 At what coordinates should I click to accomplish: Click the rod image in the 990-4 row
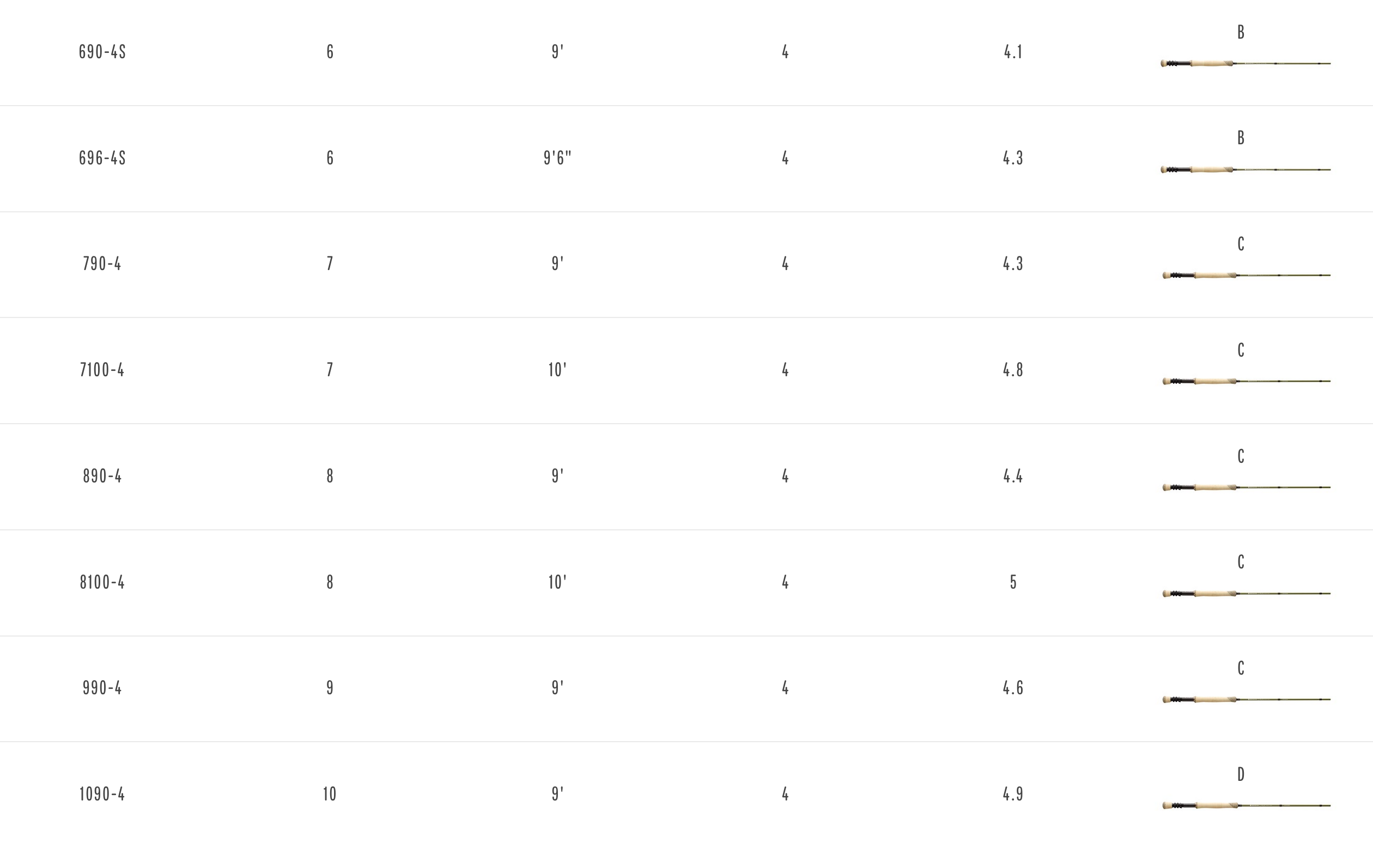tap(1246, 699)
